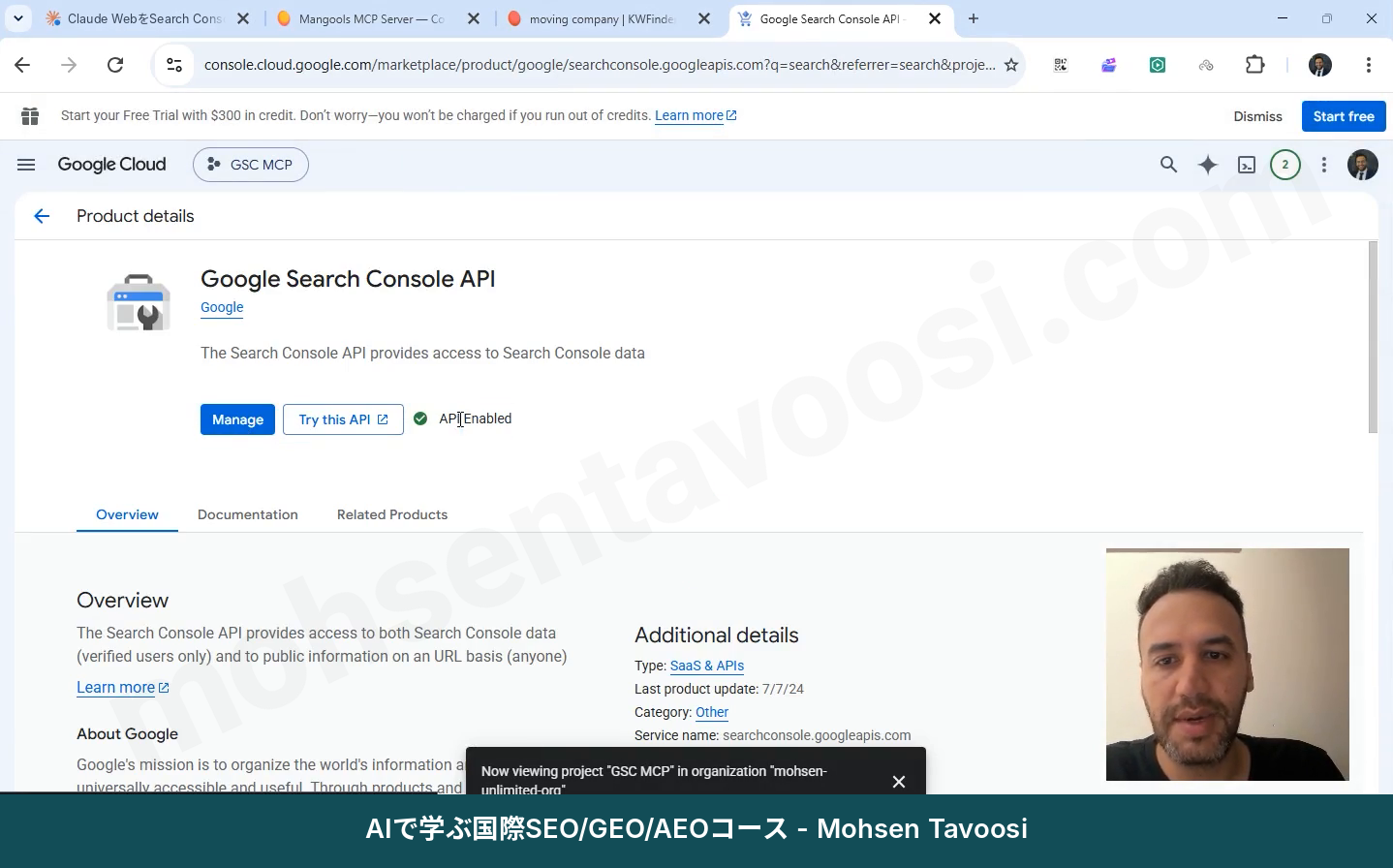Screen dimensions: 1393x868
Task: Click the Manage button
Action: click(237, 419)
